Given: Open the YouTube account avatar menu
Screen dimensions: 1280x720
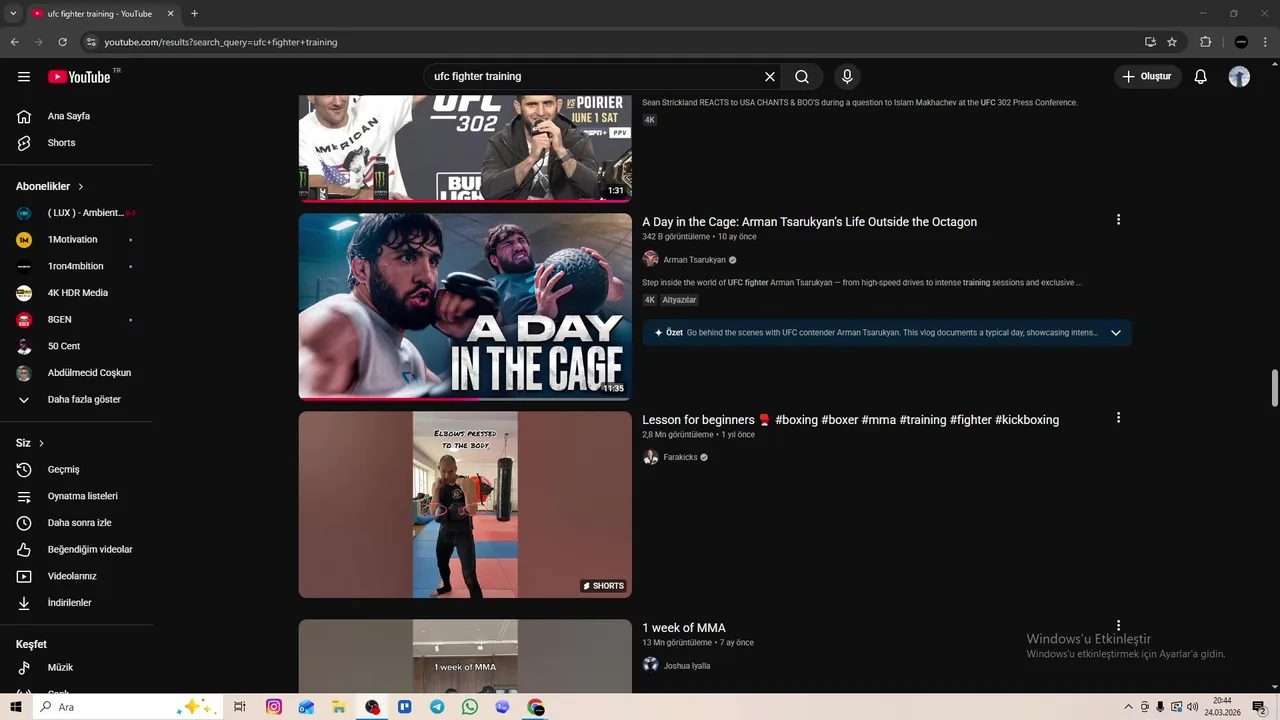Looking at the screenshot, I should 1239,77.
